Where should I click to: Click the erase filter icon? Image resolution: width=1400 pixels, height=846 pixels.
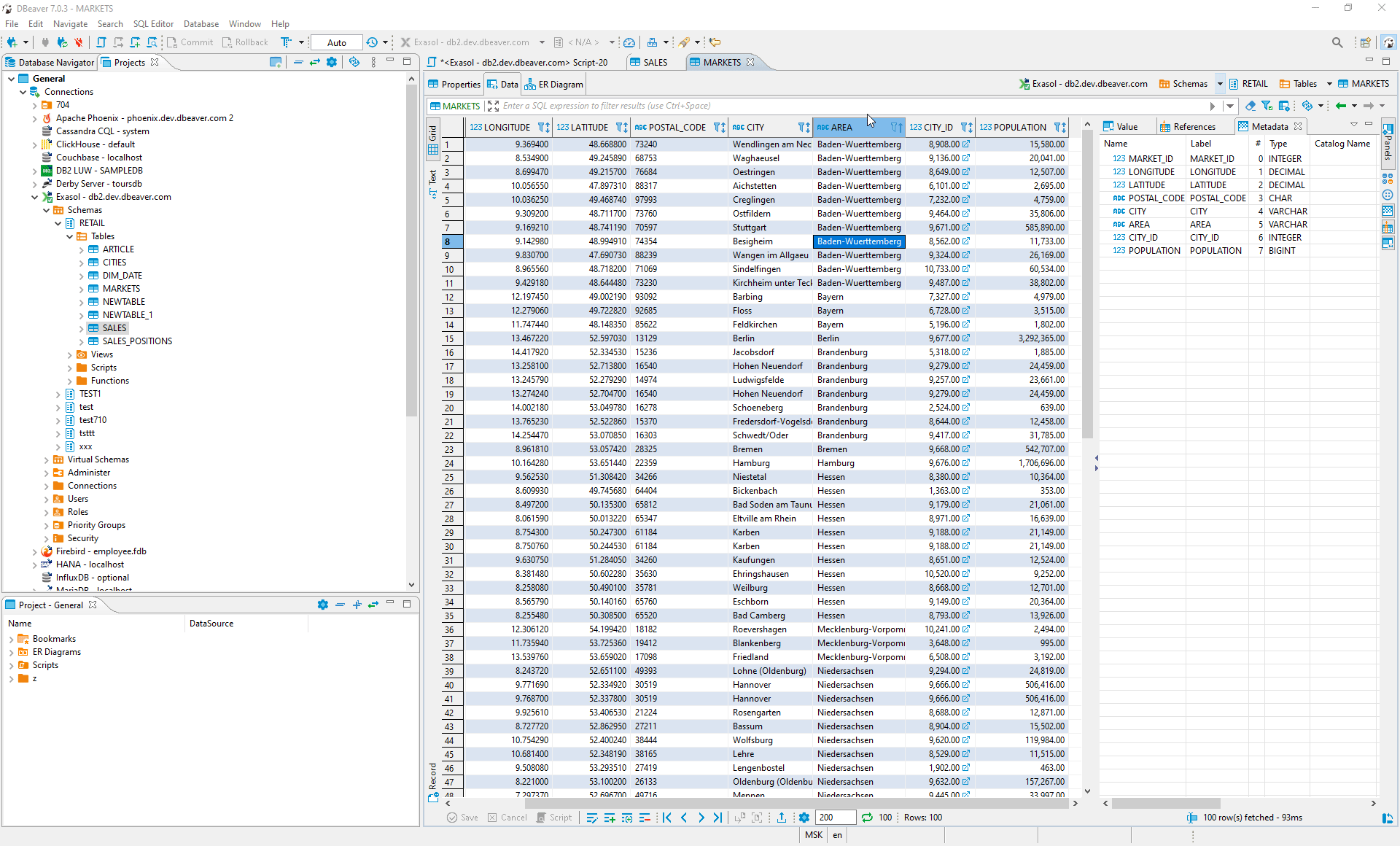[1250, 106]
